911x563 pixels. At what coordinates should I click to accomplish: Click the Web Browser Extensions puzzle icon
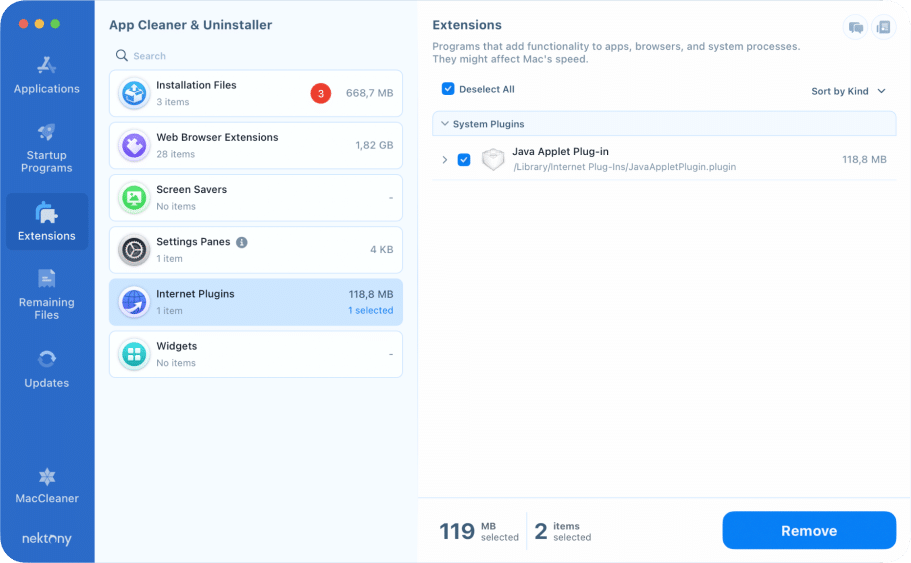tap(134, 145)
